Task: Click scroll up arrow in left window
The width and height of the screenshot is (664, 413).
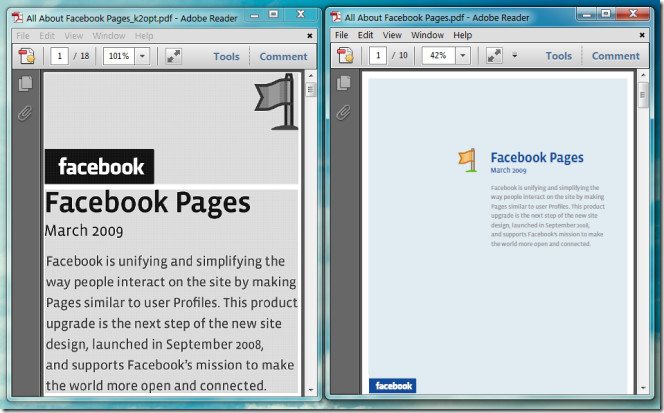Action: pyautogui.click(x=311, y=76)
